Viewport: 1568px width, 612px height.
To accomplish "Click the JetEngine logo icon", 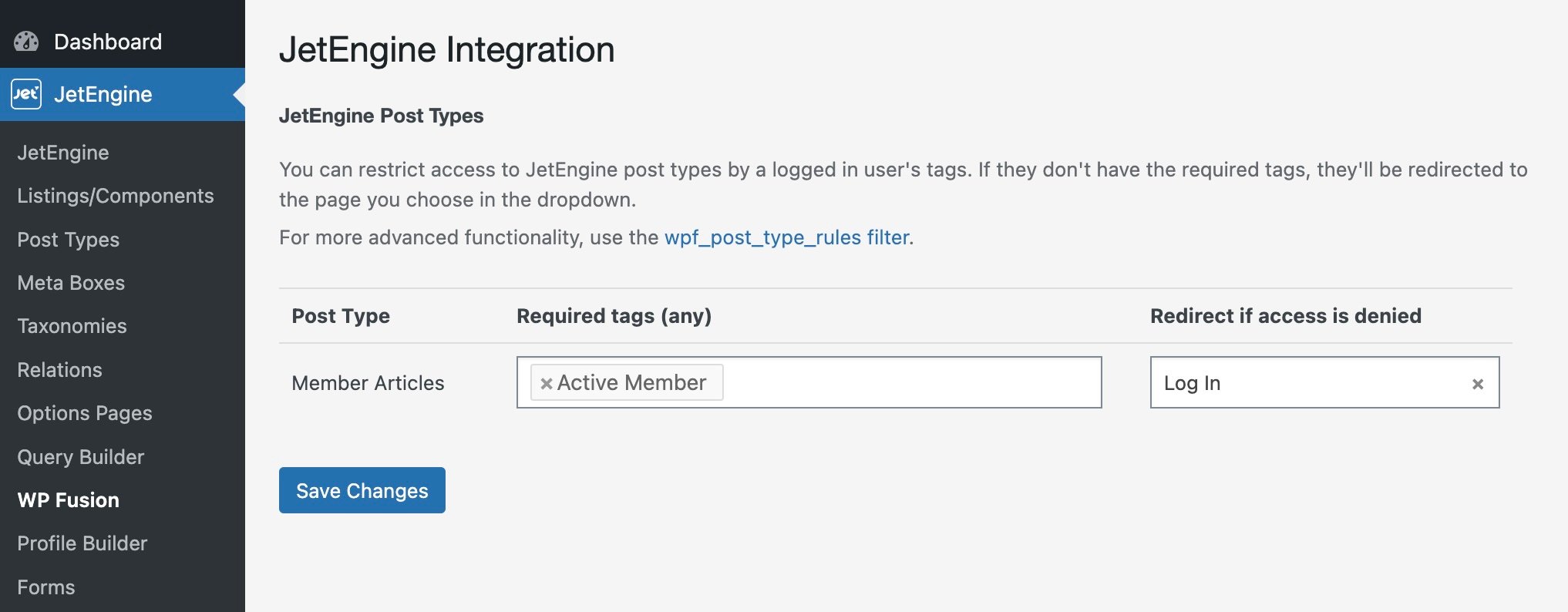I will pyautogui.click(x=26, y=94).
